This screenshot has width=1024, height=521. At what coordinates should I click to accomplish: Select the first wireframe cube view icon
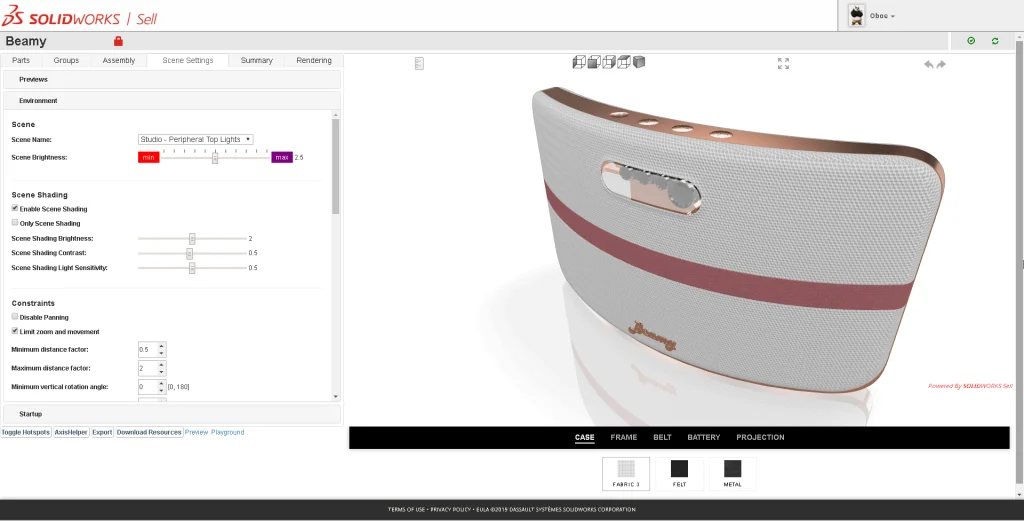click(x=579, y=62)
